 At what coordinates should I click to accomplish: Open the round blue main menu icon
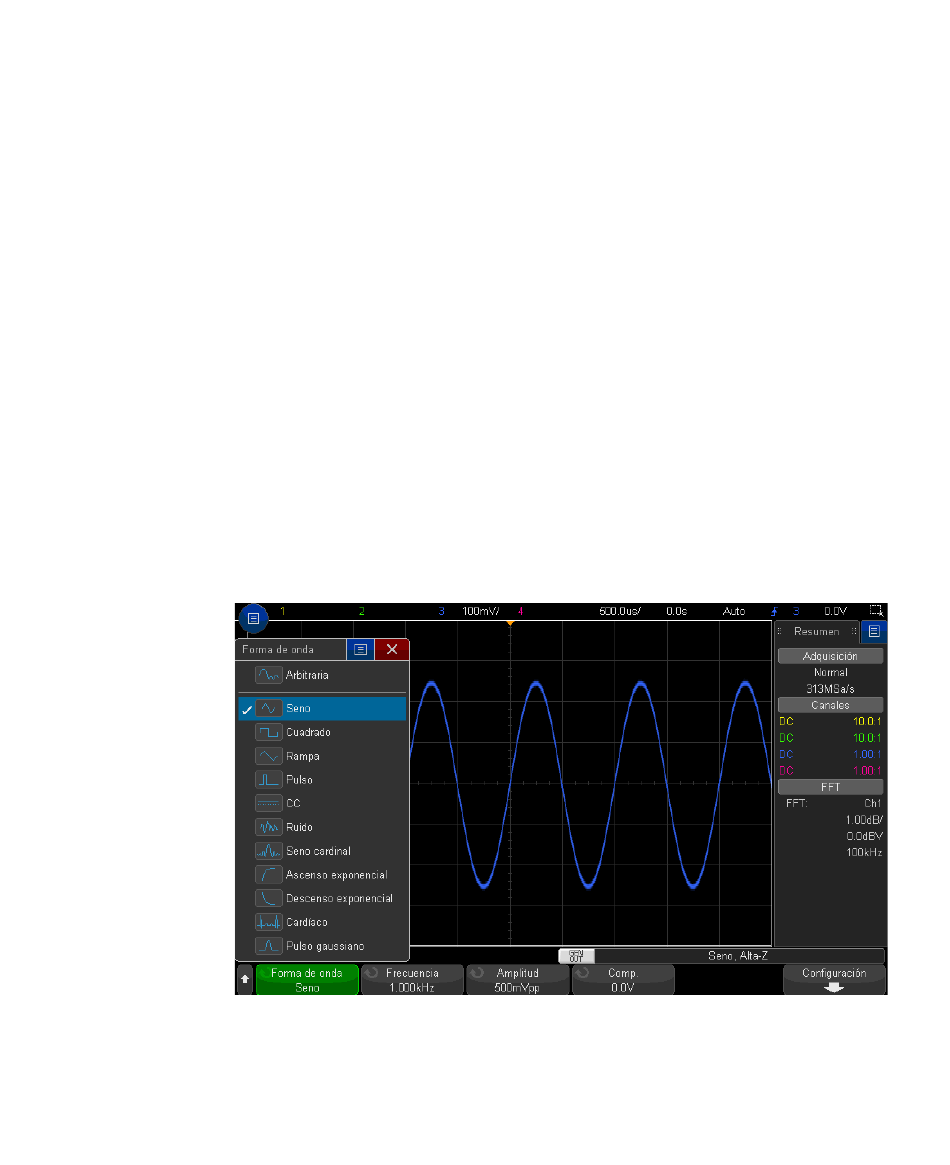(253, 618)
